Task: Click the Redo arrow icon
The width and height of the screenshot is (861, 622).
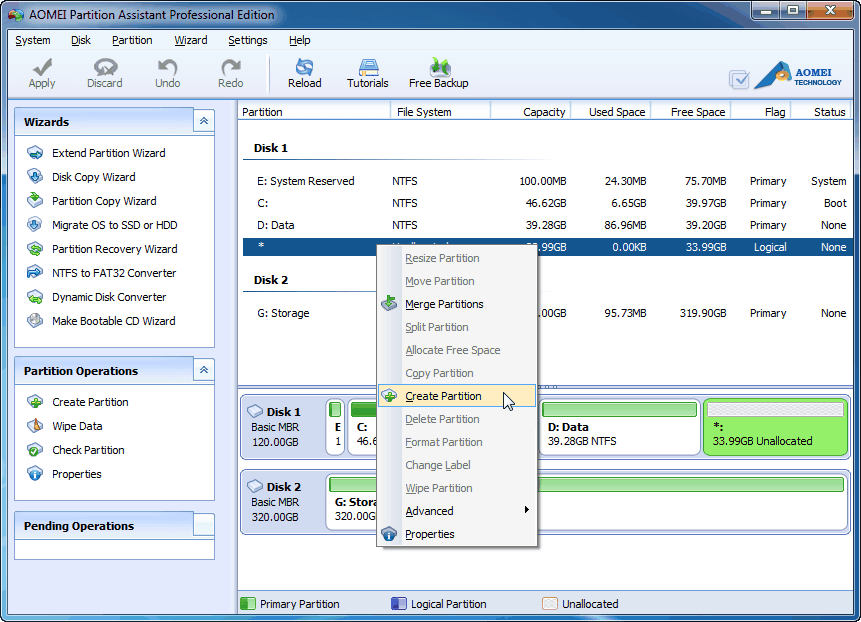Action: [231, 67]
